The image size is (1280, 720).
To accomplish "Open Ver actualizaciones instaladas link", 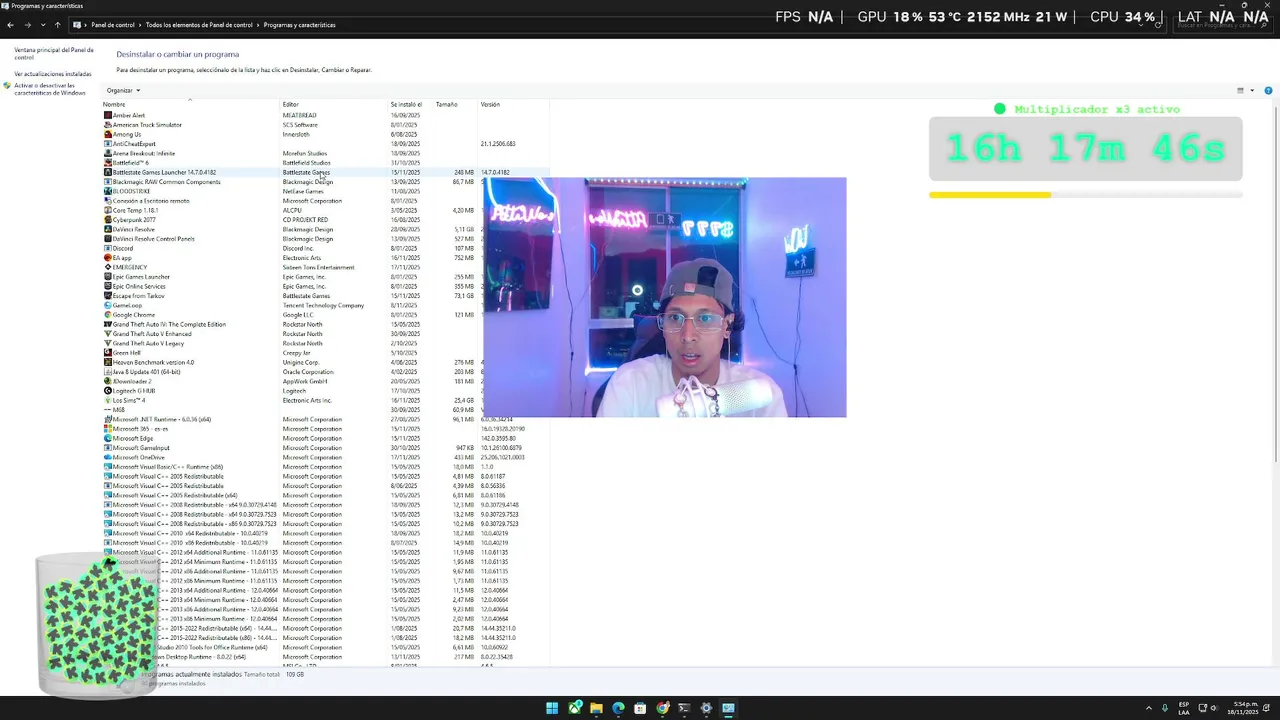I will 53,74.
